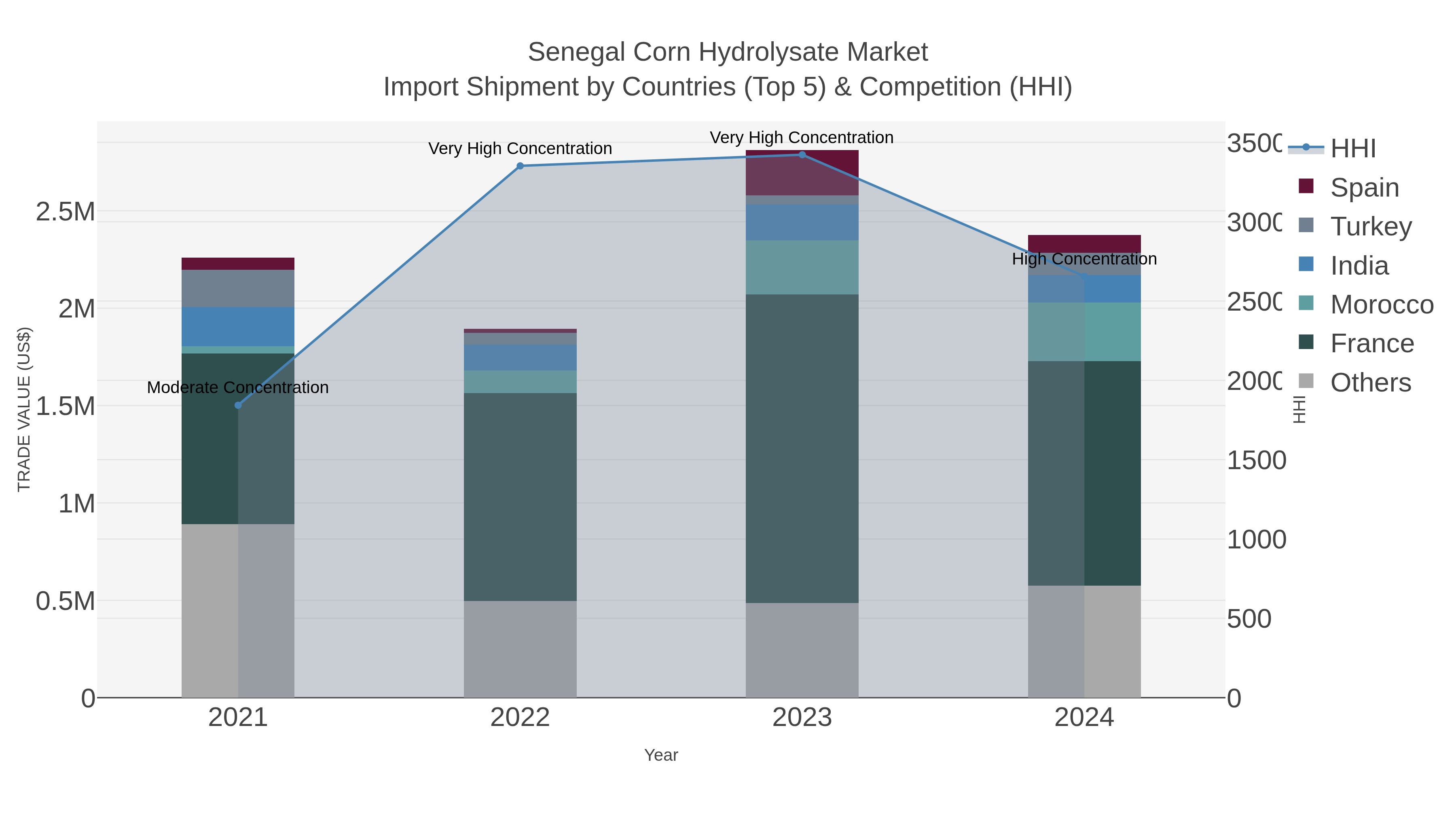Click the 'TRADE VALUE (US$)' axis title
1456x819 pixels.
click(x=24, y=409)
